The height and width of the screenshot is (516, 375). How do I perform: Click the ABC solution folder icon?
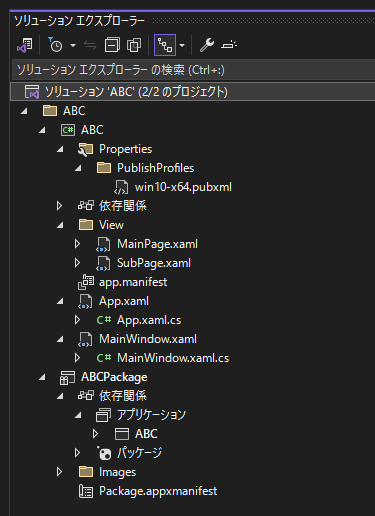click(x=50, y=111)
